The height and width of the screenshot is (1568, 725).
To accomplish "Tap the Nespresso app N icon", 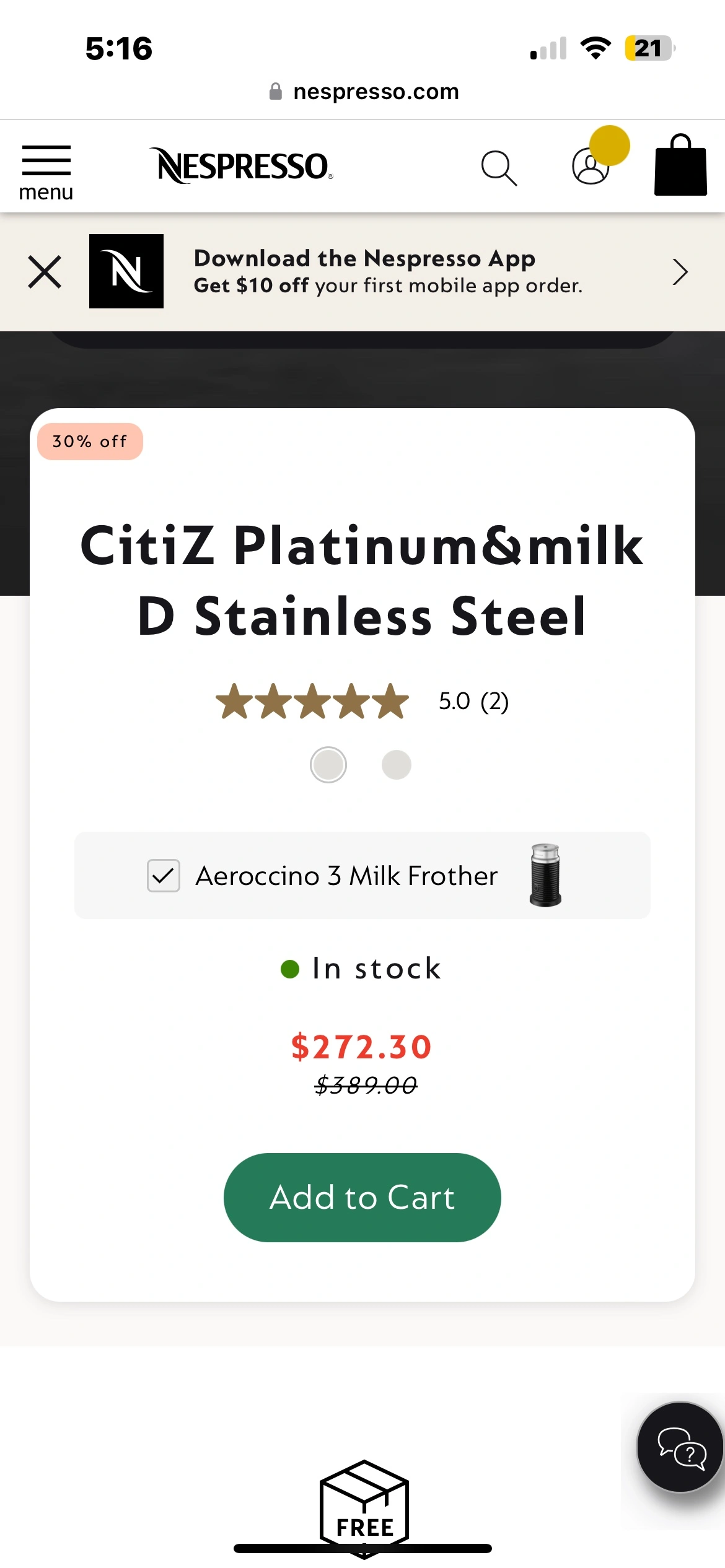I will tap(126, 271).
